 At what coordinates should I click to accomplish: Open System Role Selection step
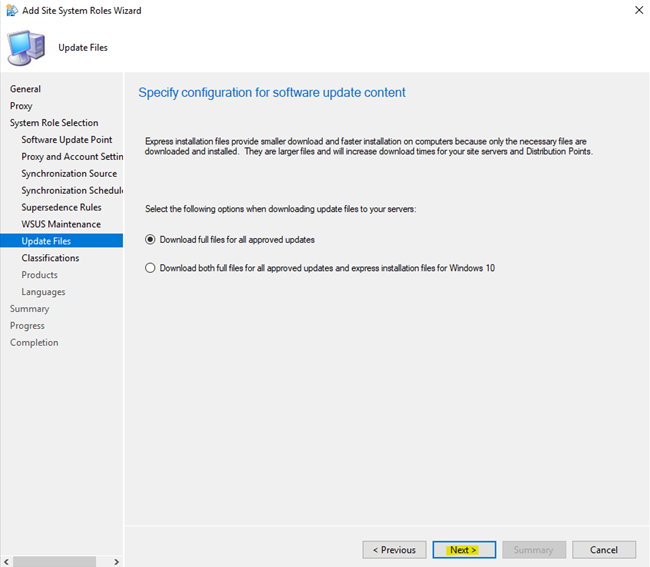coord(54,123)
